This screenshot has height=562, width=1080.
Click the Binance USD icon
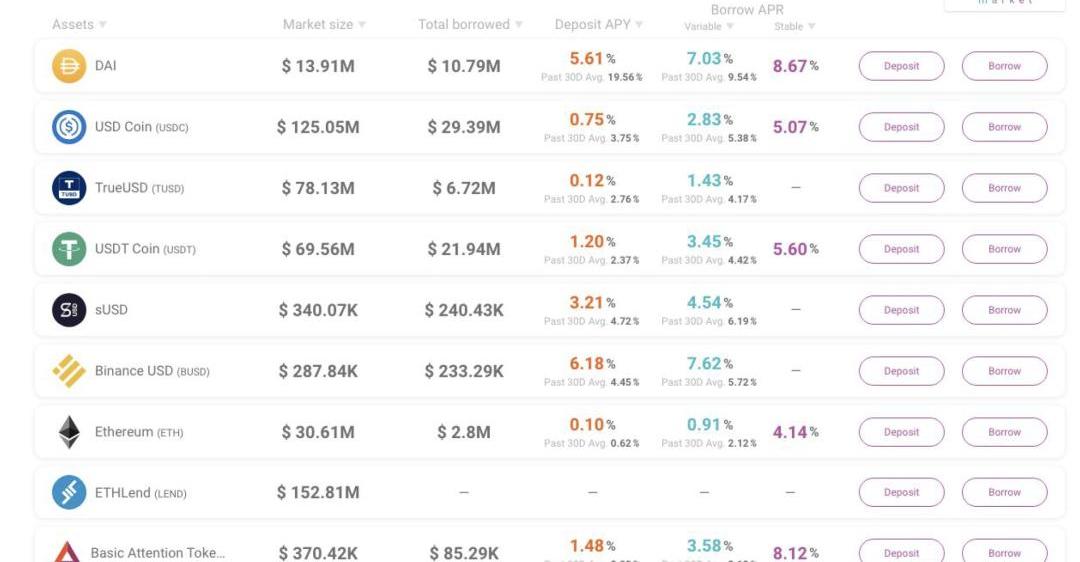click(x=69, y=371)
